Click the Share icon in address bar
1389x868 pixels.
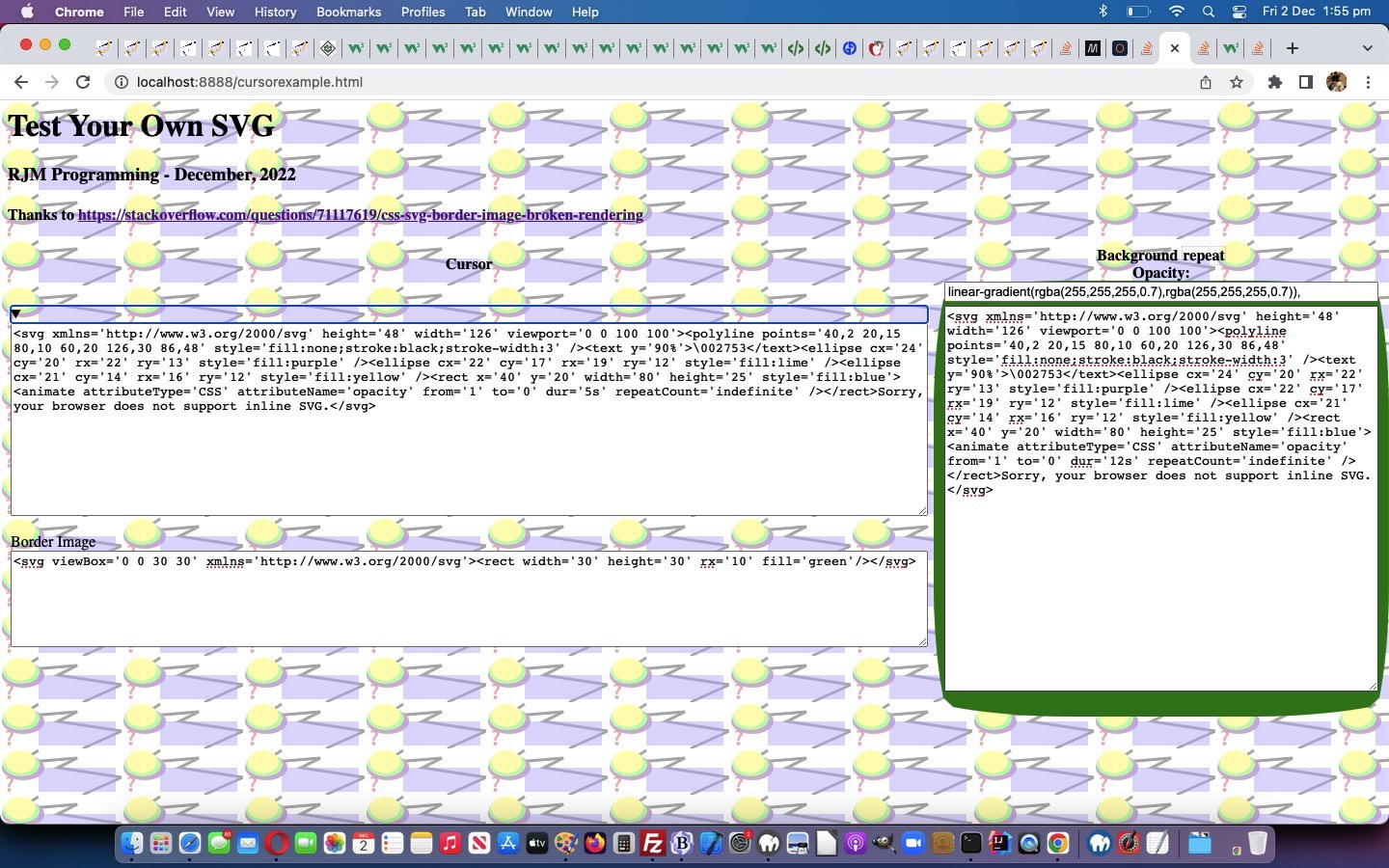pos(1206,82)
